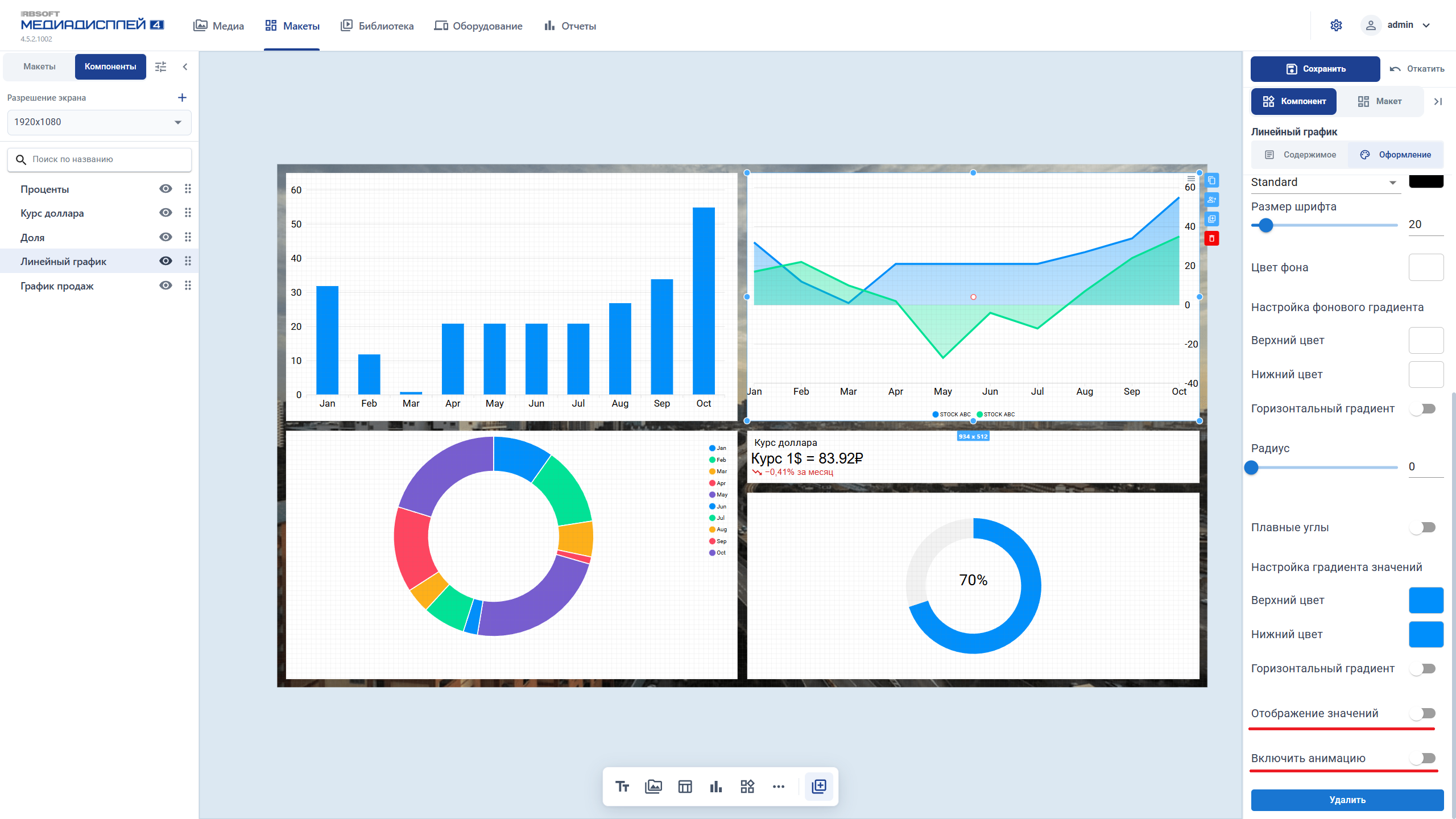1456x819 pixels.
Task: Open the Отчеты menu
Action: click(x=570, y=26)
